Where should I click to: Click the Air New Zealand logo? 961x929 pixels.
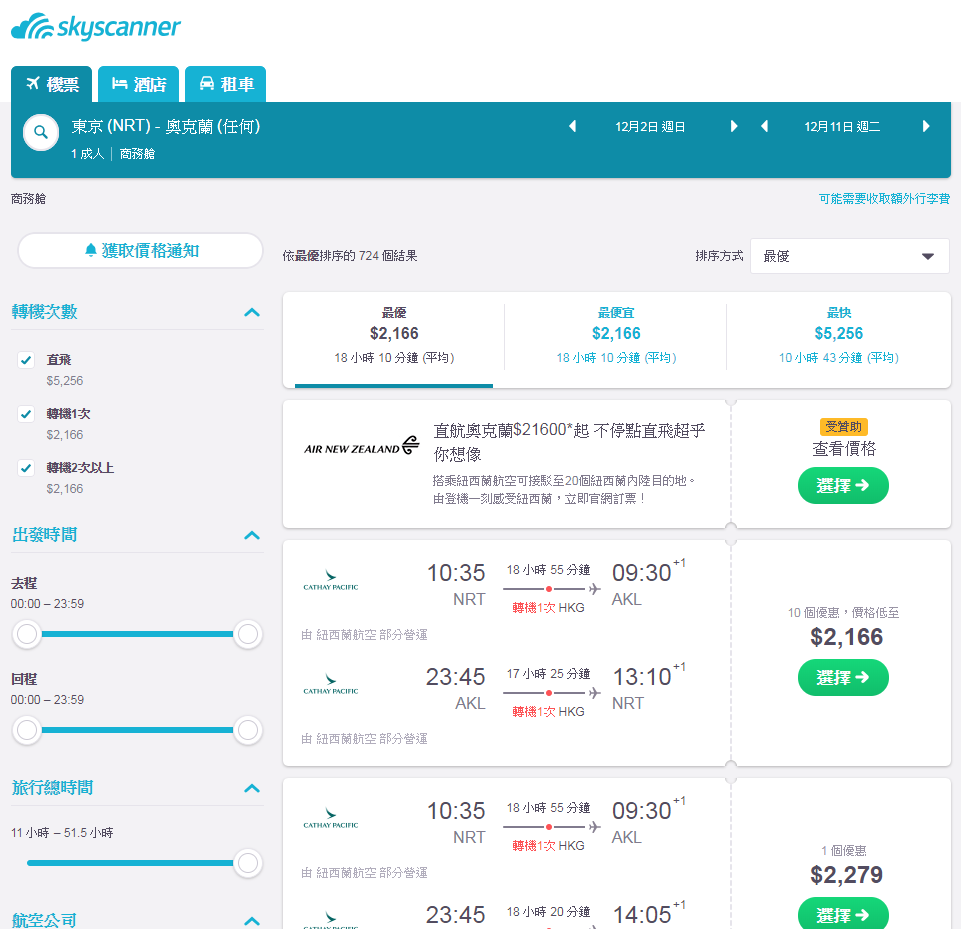point(362,447)
